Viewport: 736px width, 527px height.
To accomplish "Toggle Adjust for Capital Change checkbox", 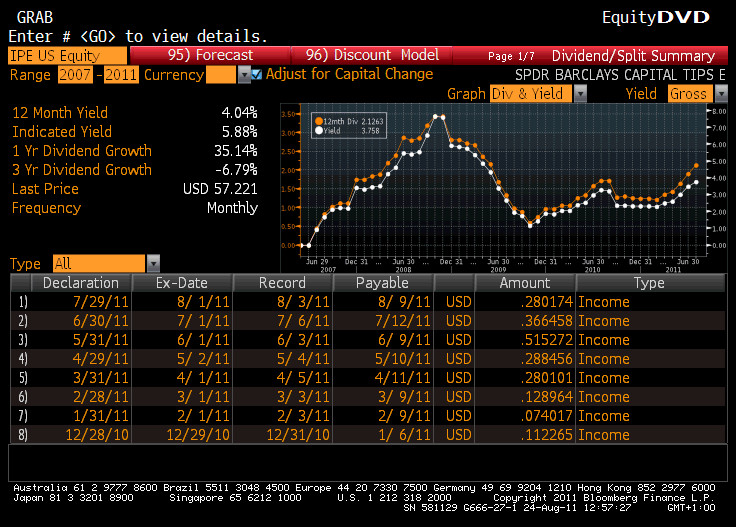I will [257, 74].
